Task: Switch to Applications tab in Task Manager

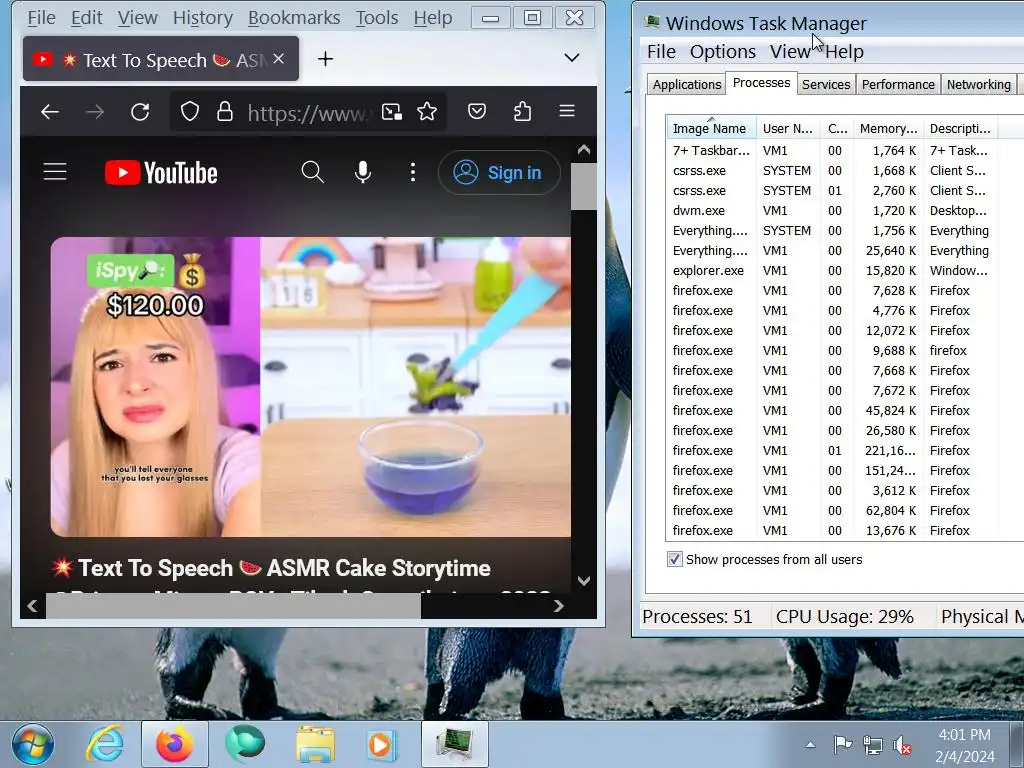Action: [x=686, y=84]
